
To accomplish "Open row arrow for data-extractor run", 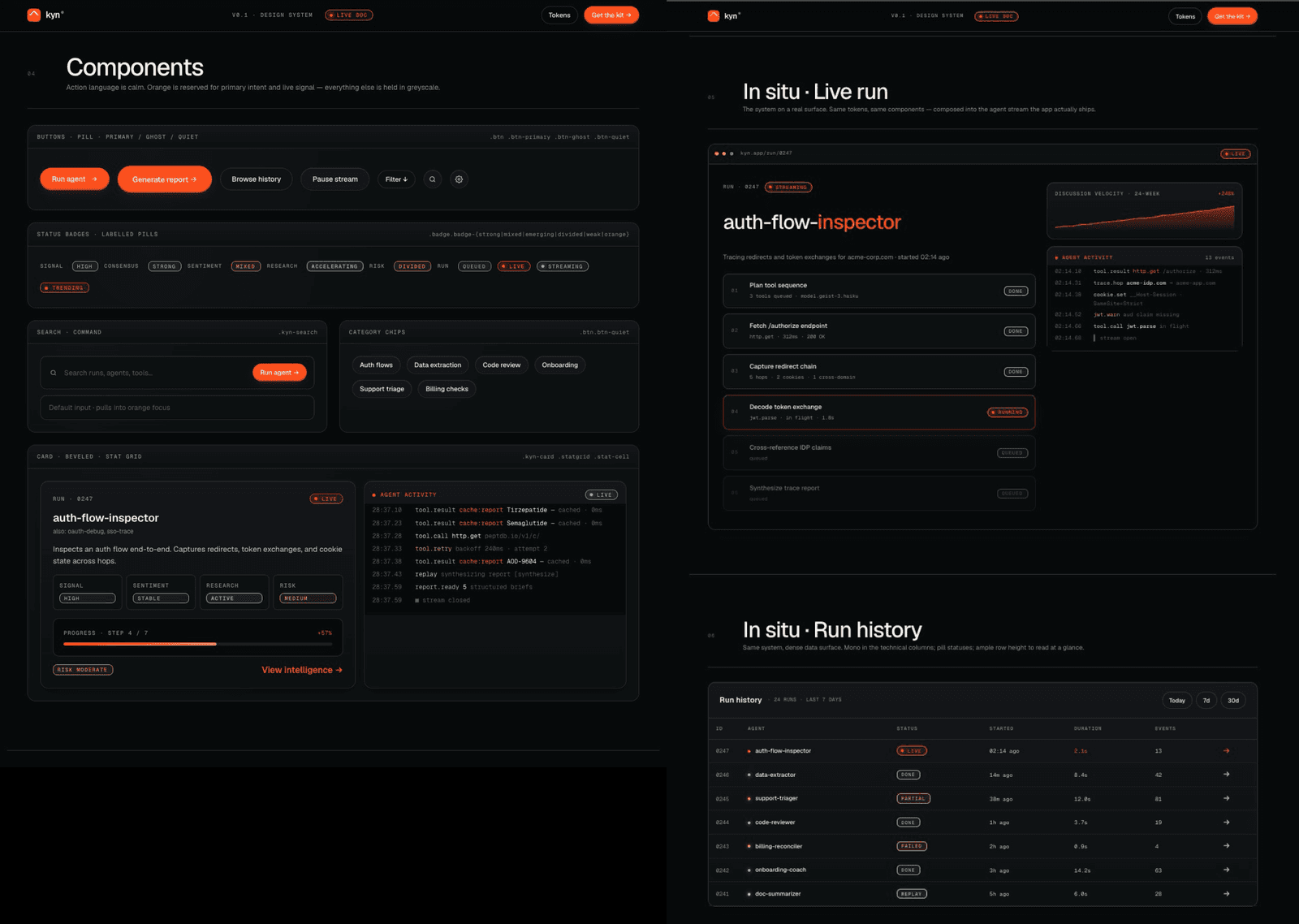I will coord(1226,775).
